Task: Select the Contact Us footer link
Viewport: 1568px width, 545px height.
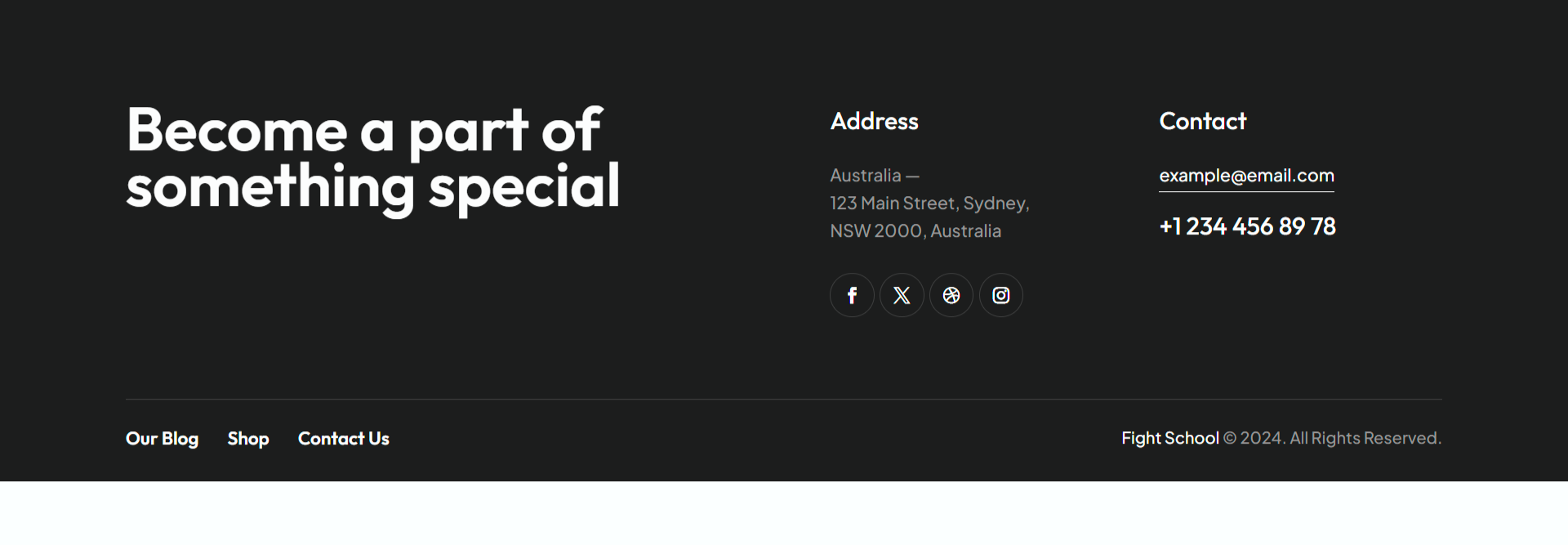Action: [343, 439]
